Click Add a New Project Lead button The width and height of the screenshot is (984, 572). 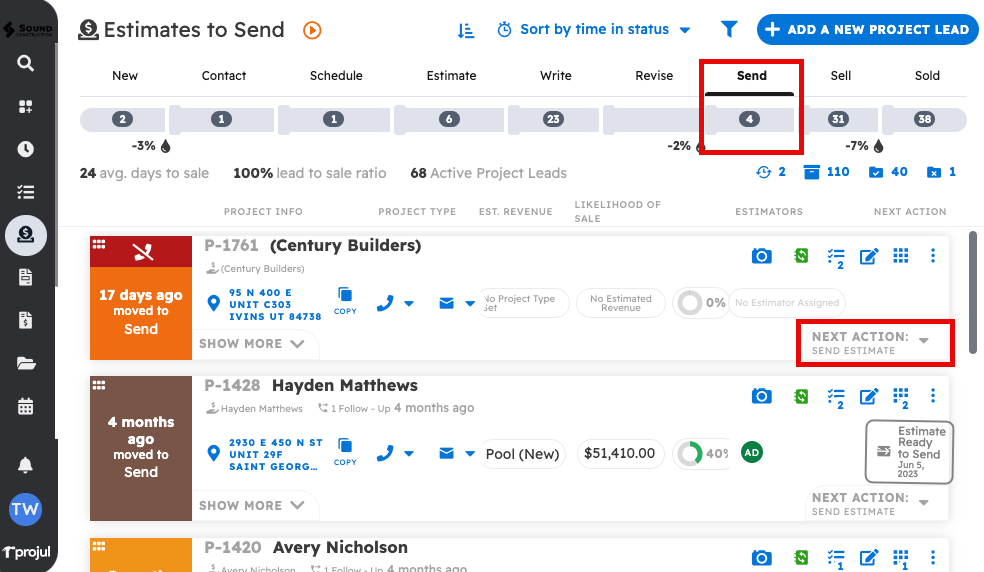pos(867,30)
